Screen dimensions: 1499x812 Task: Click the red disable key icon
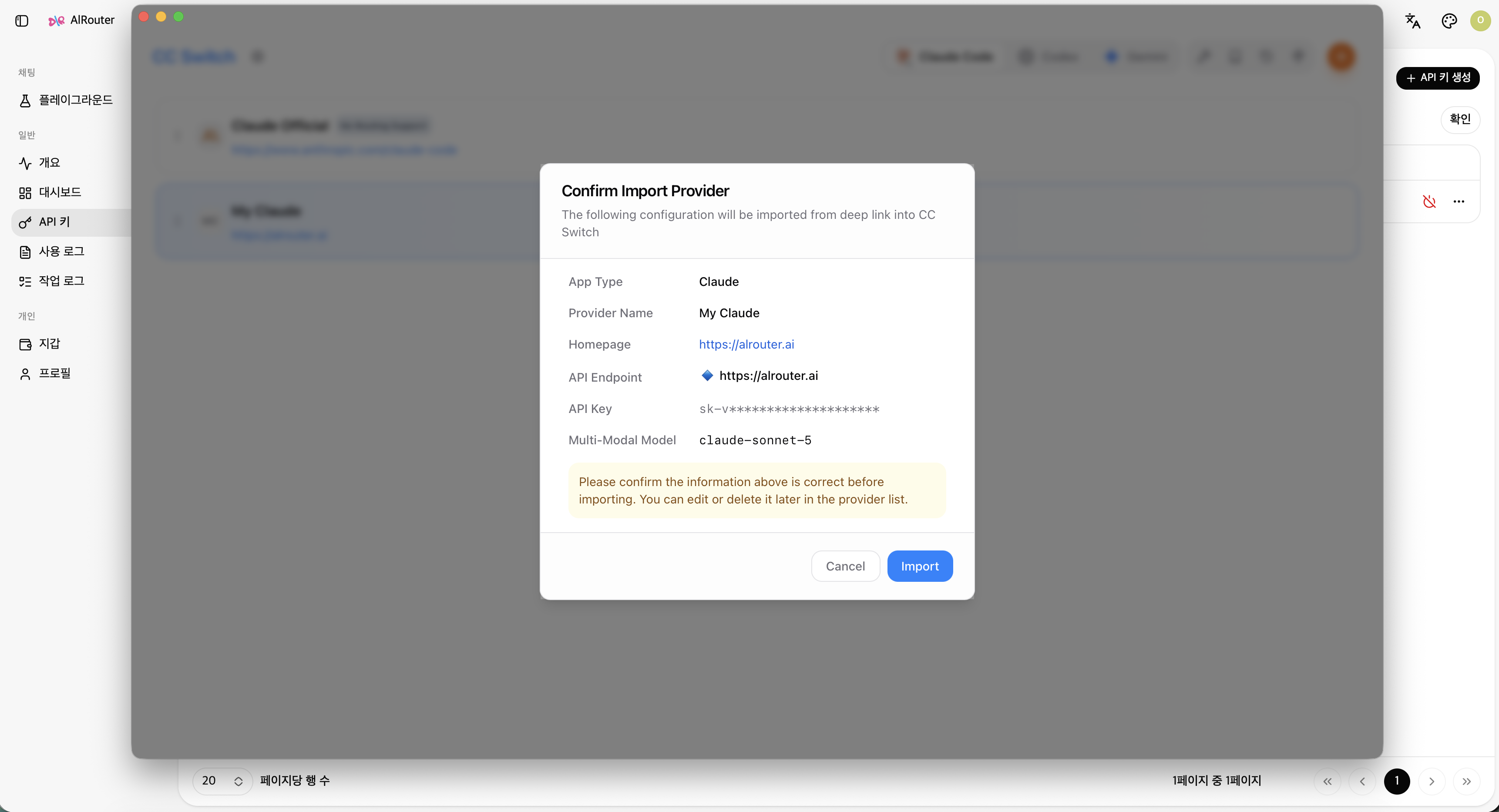[x=1429, y=202]
